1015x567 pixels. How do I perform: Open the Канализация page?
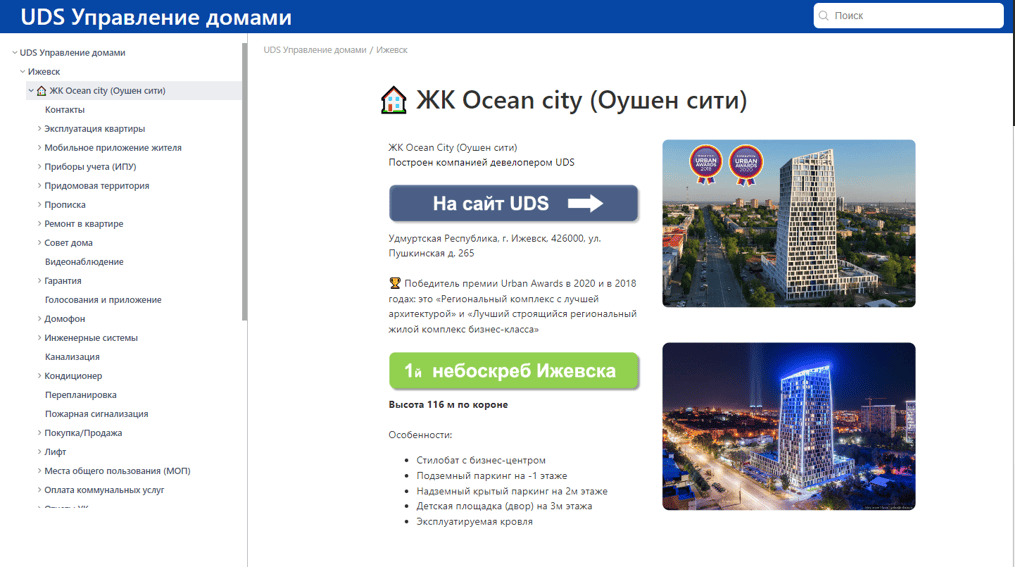(x=72, y=357)
